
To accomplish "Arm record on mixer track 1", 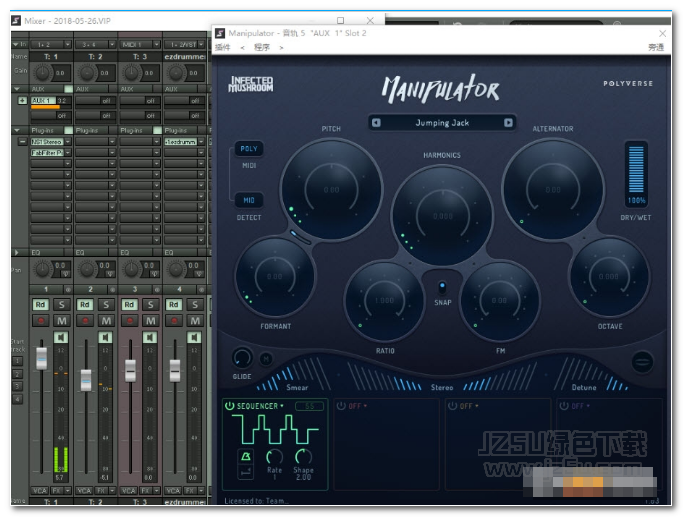I will pyautogui.click(x=41, y=321).
